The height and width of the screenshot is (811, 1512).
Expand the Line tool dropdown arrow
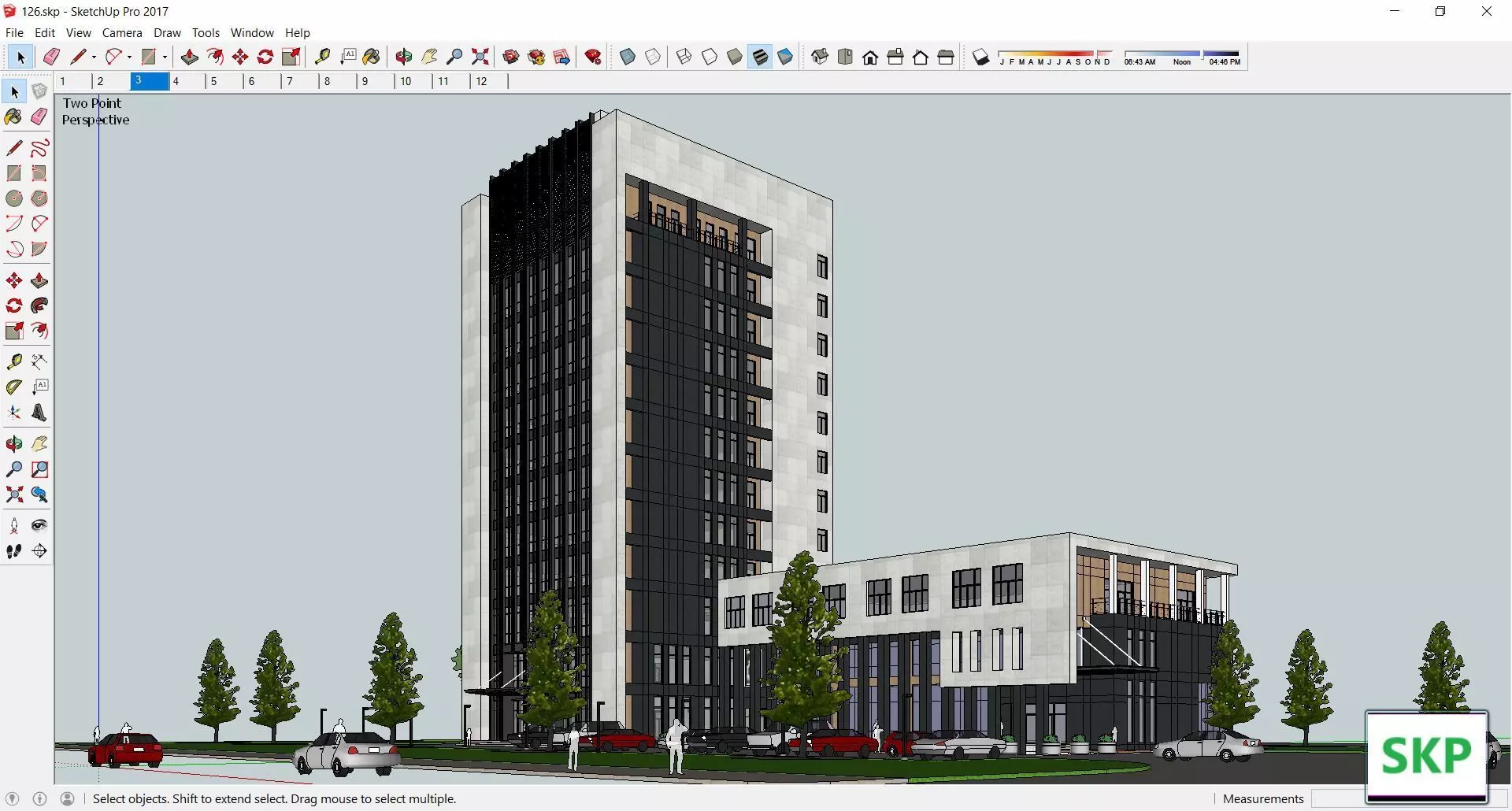point(94,57)
